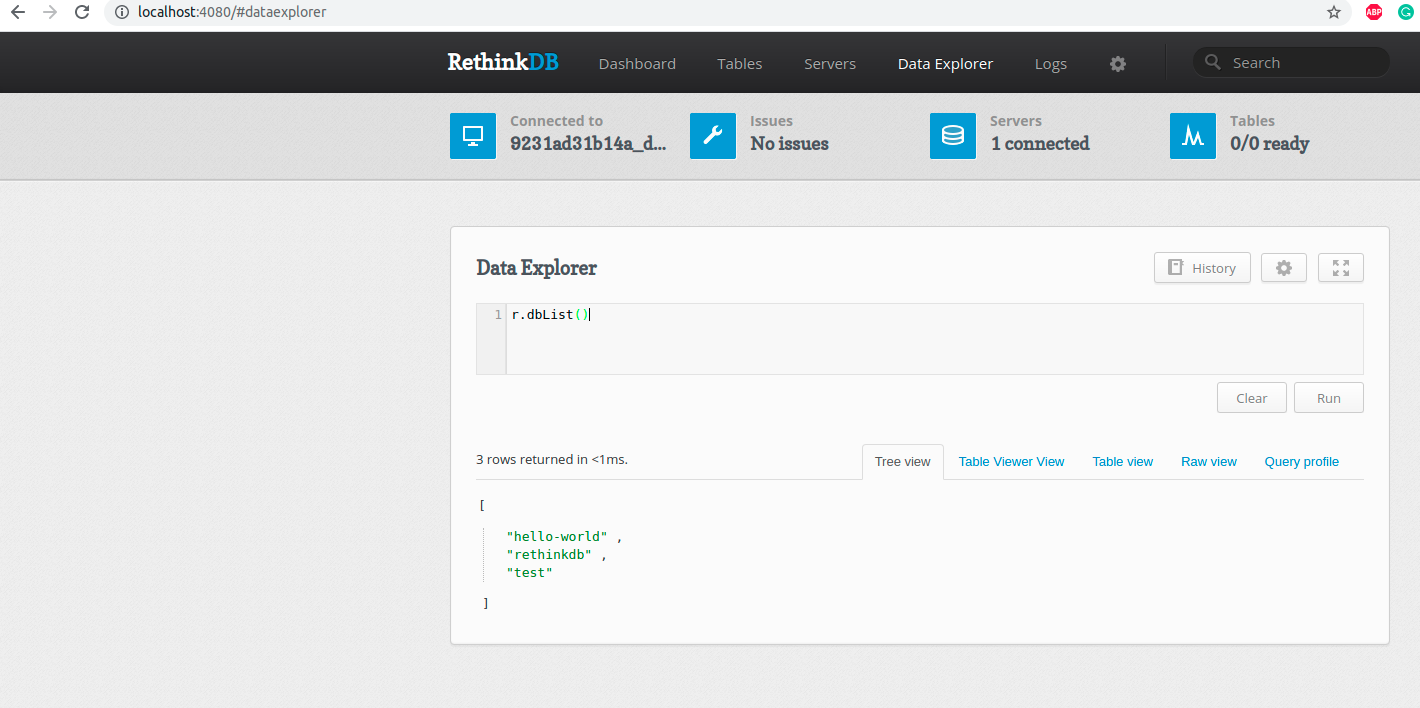Click inside the query editor area

click(x=934, y=339)
